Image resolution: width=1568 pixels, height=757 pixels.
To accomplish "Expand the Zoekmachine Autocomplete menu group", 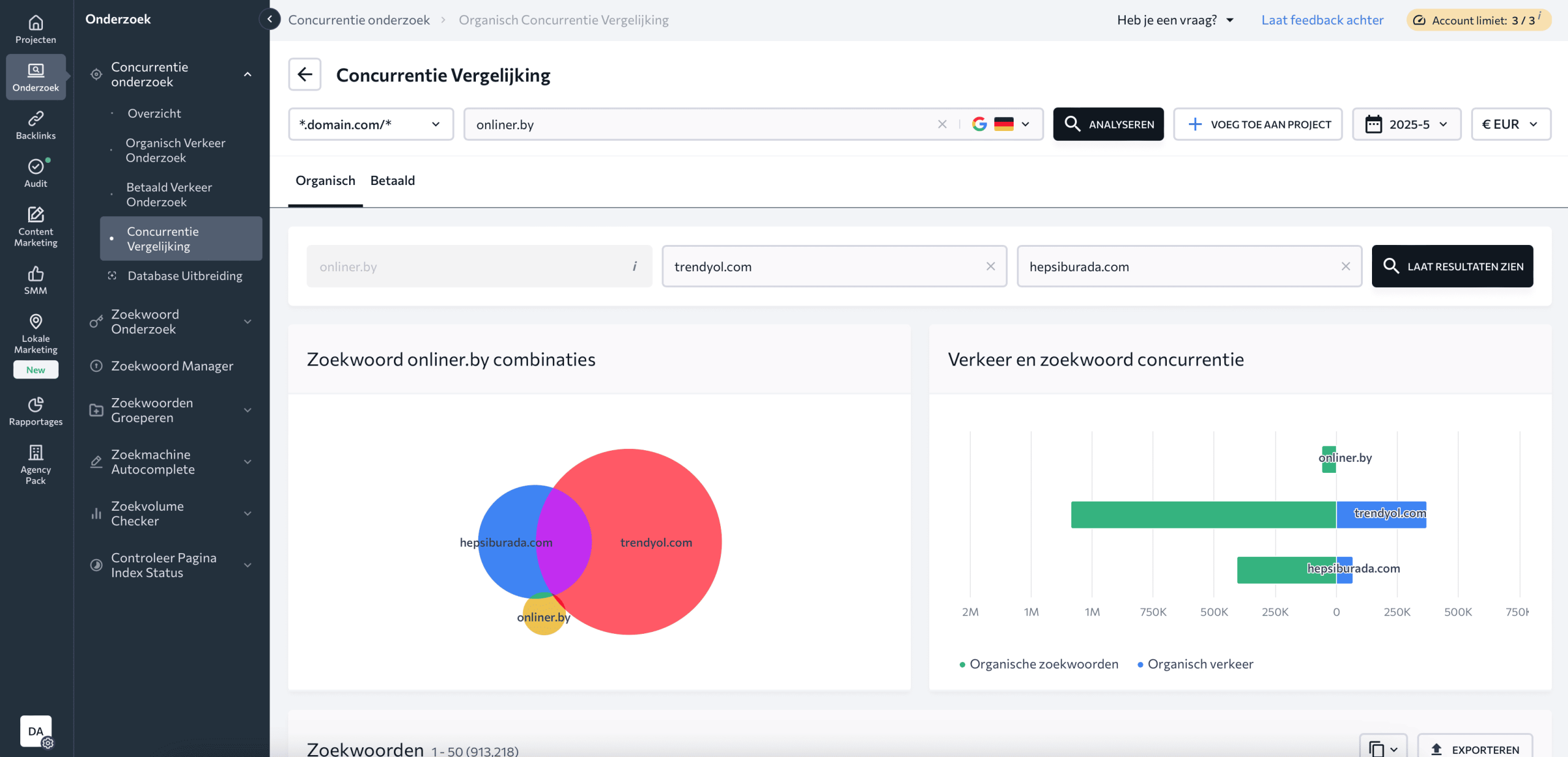I will [x=247, y=462].
